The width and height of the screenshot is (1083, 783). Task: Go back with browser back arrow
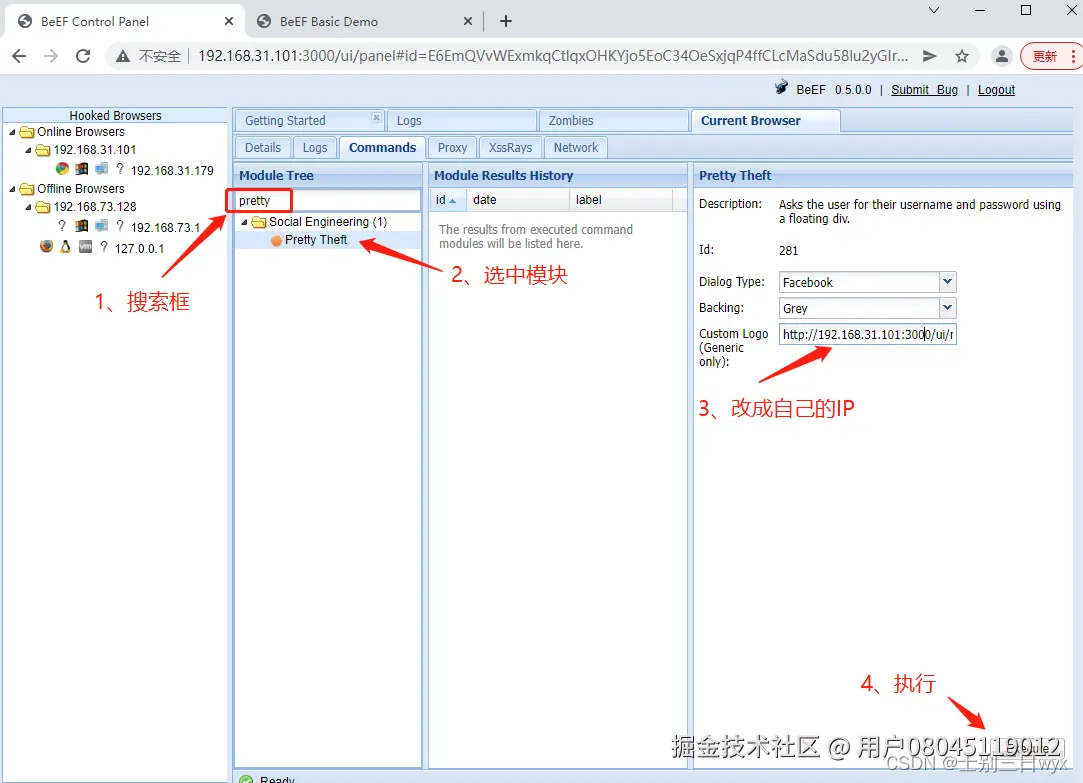pyautogui.click(x=19, y=56)
